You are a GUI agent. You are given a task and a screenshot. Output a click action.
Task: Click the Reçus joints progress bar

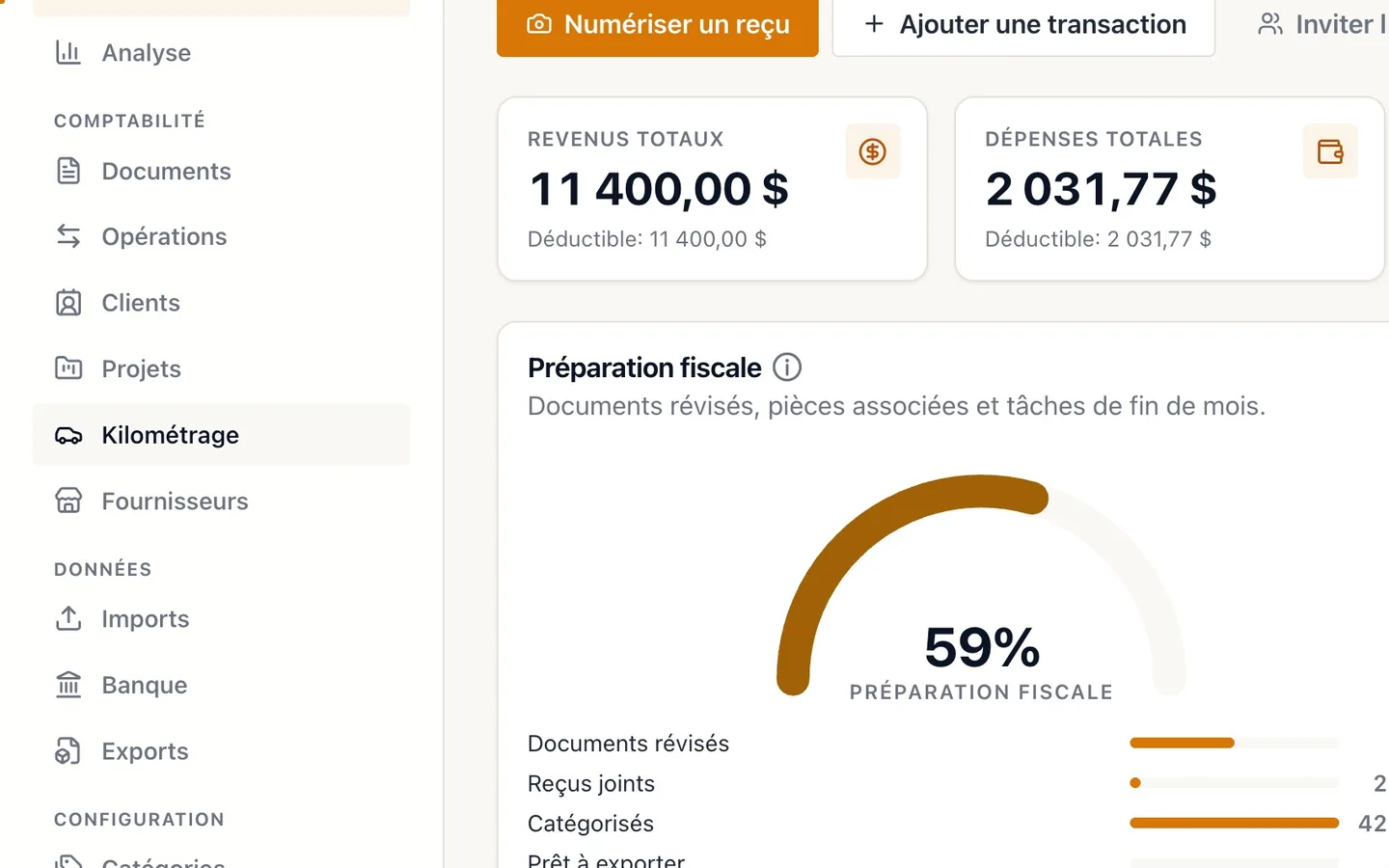tap(1234, 783)
